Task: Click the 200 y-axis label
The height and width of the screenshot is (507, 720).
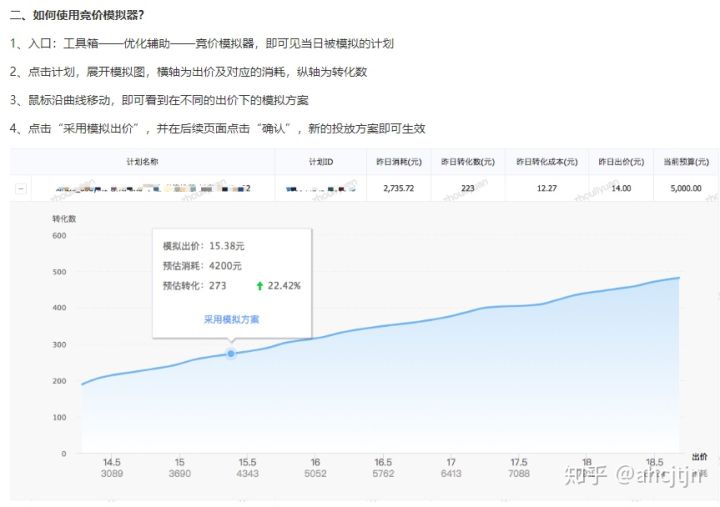Action: pyautogui.click(x=59, y=381)
